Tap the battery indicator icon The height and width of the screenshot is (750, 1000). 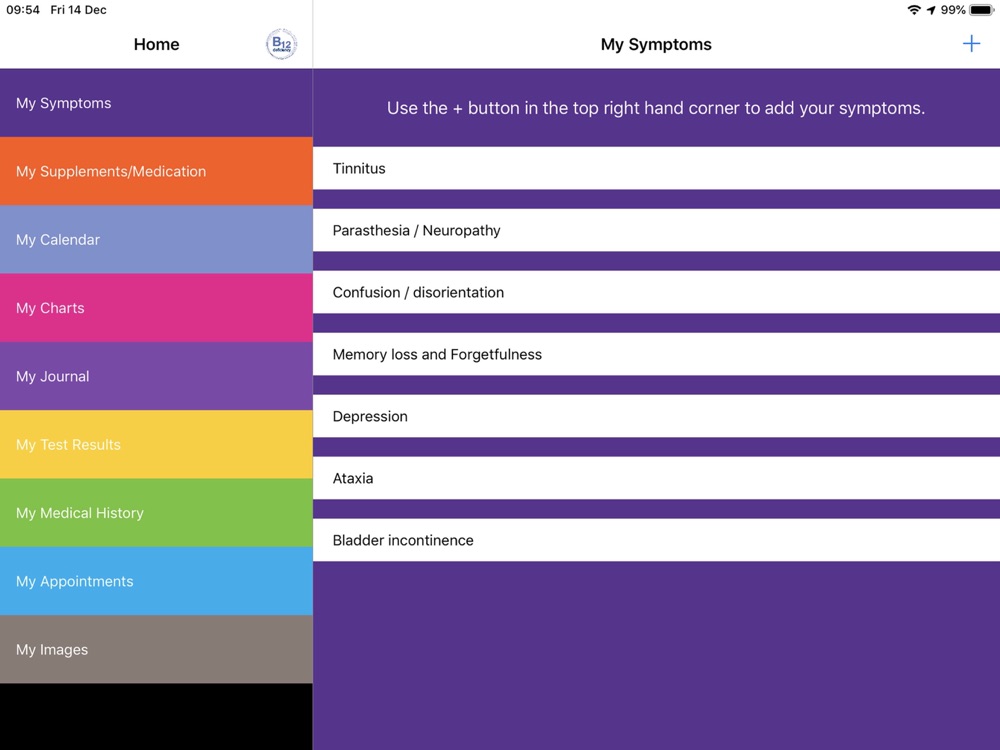[982, 10]
